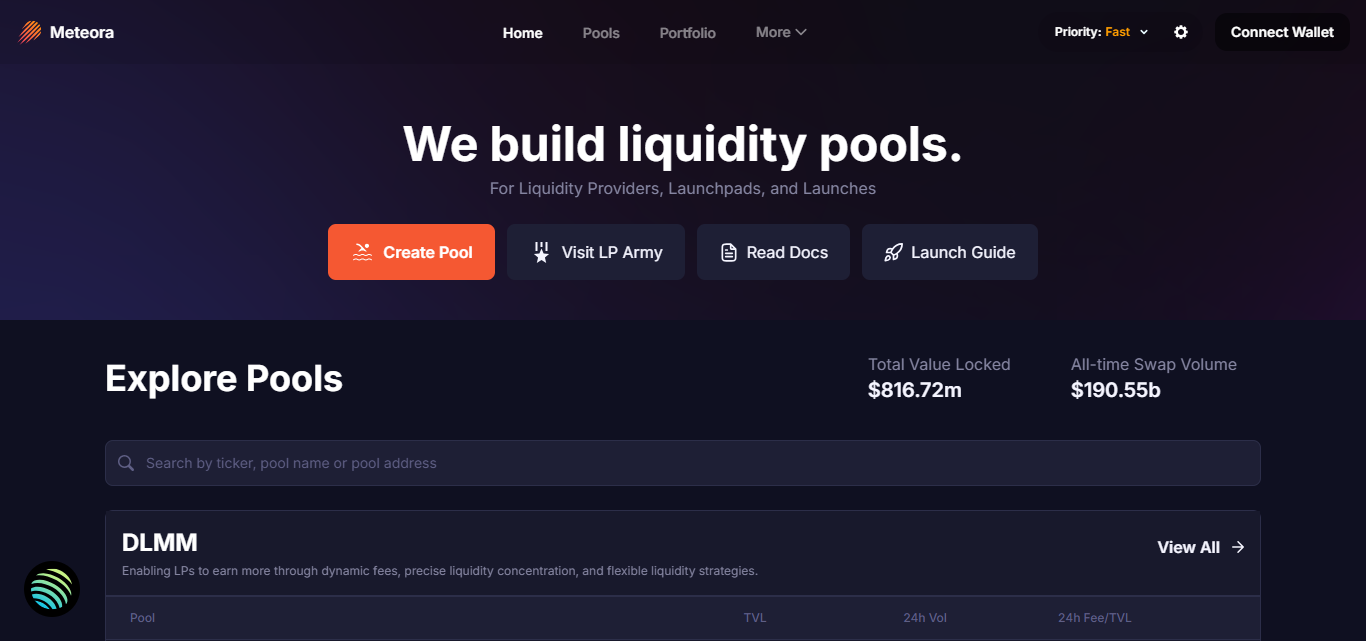Viewport: 1366px width, 641px height.
Task: Open the Portfolio tab
Action: pos(688,33)
